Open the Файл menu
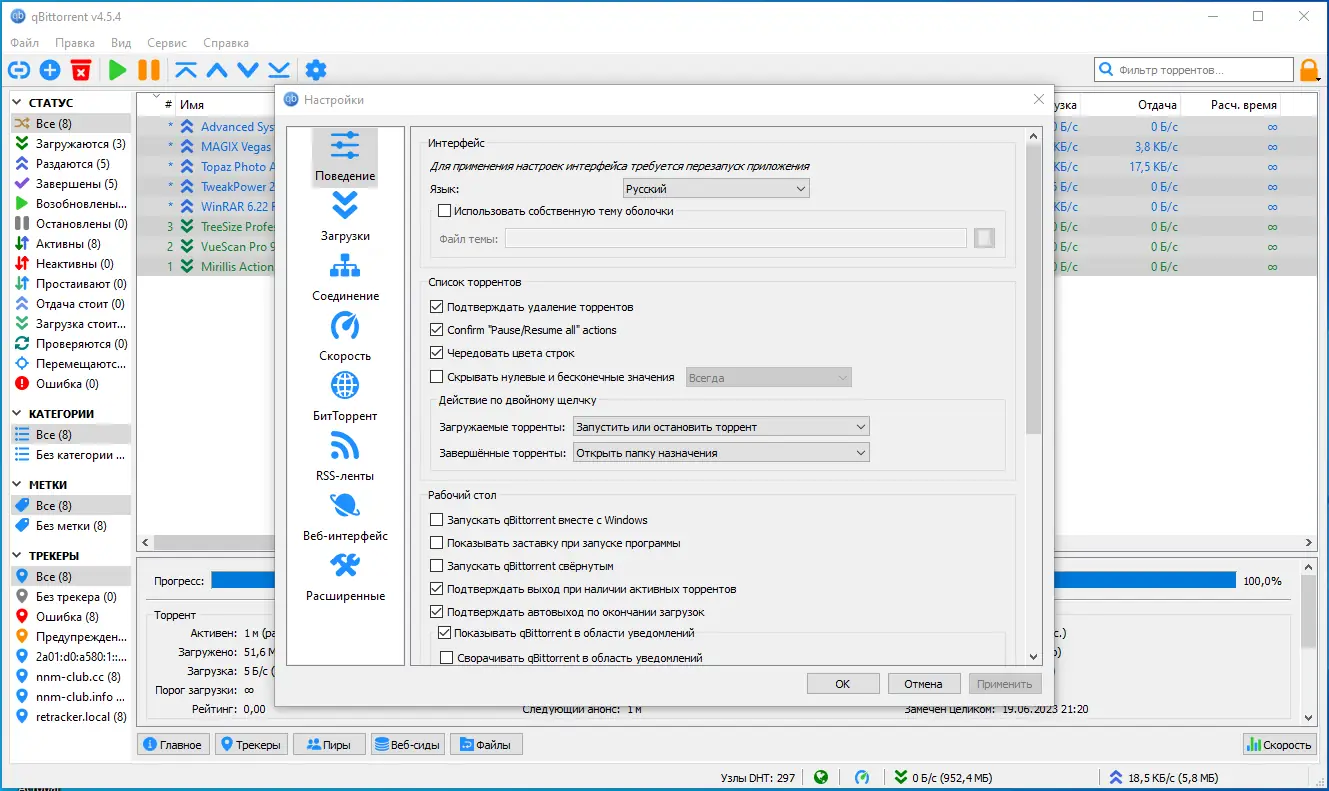 pos(25,43)
